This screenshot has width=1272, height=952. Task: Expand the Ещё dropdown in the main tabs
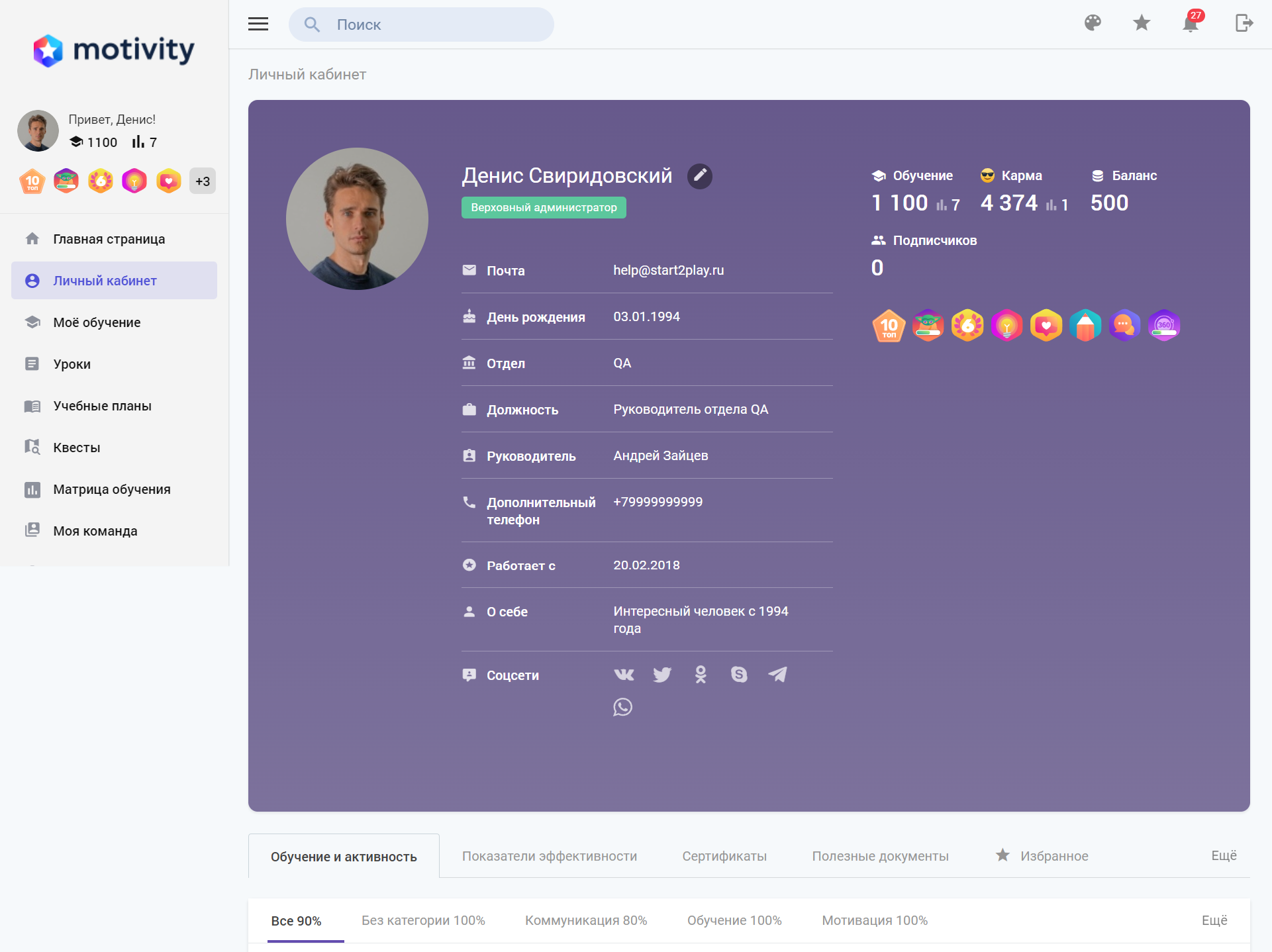coord(1223,855)
